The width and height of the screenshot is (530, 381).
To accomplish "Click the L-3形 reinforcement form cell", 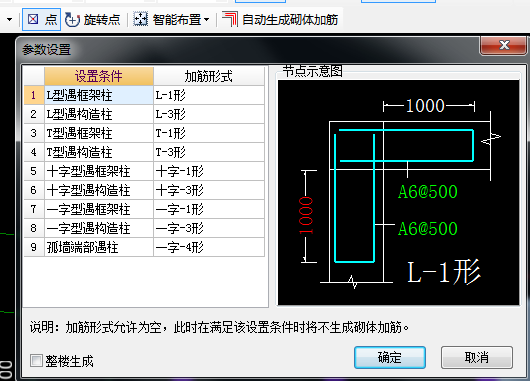I will click(209, 114).
